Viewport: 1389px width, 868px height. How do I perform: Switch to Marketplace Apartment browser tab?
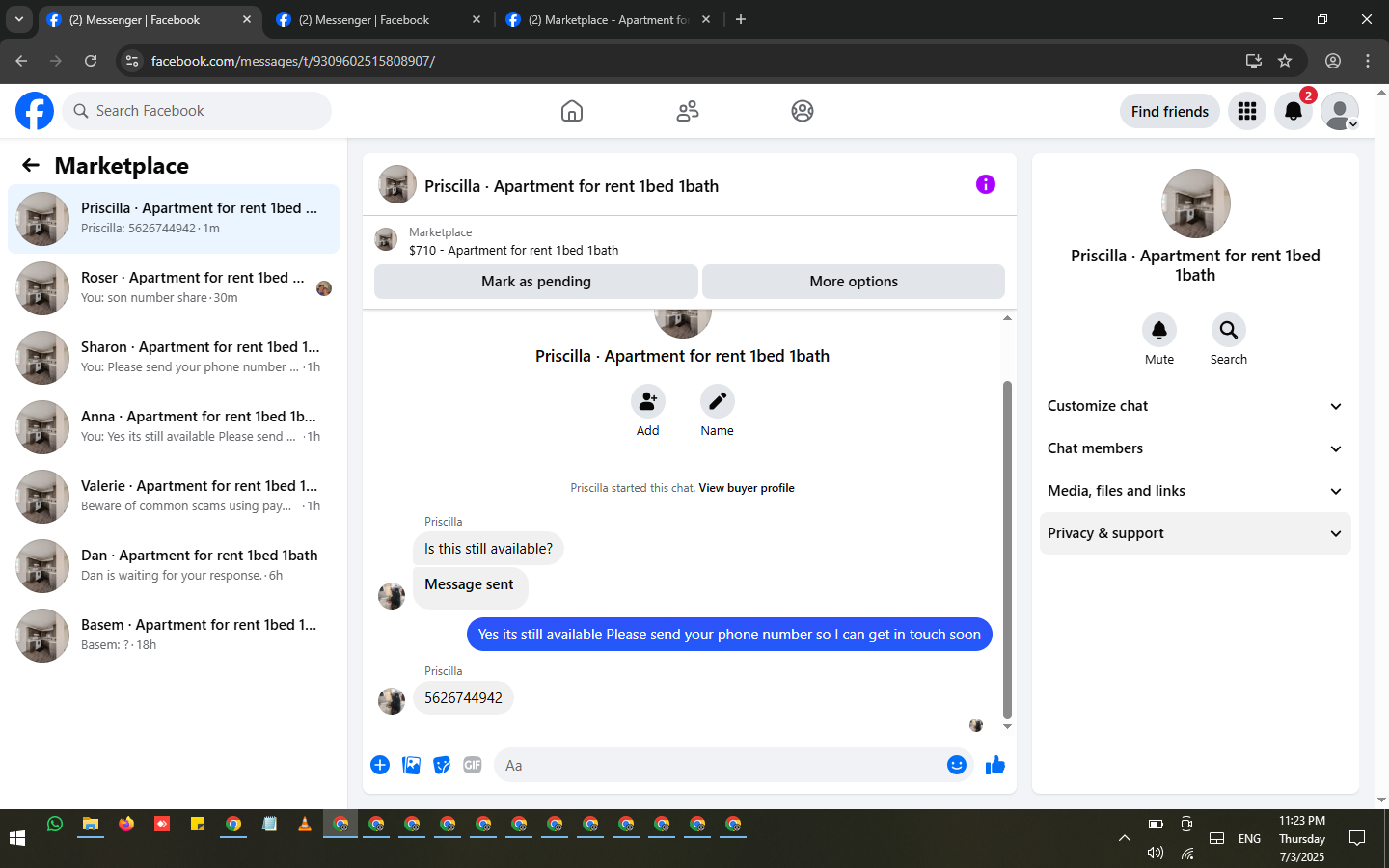pos(608,19)
